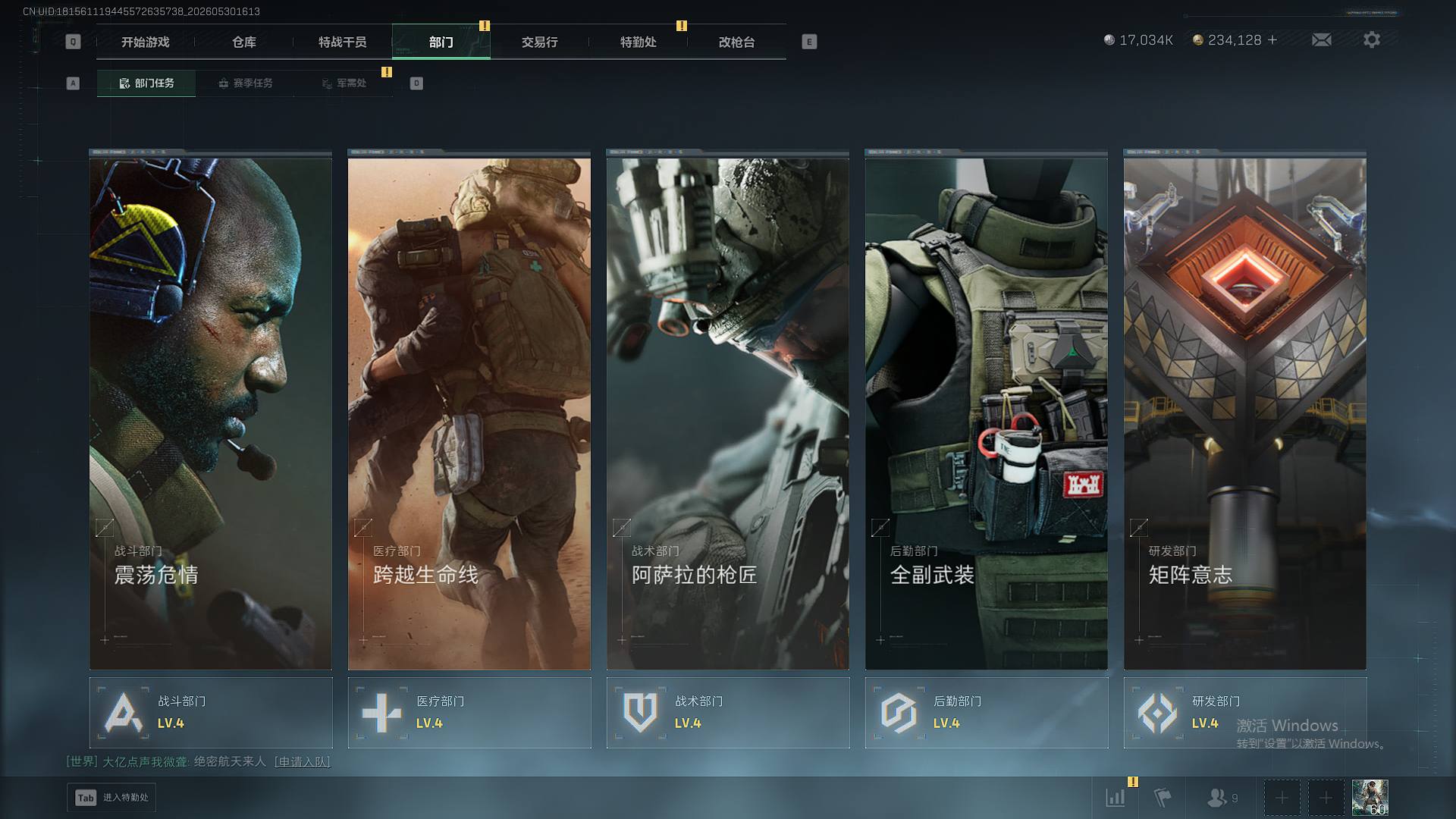
Task: Select the 研发部门 LV.4 text
Action: click(x=1205, y=723)
